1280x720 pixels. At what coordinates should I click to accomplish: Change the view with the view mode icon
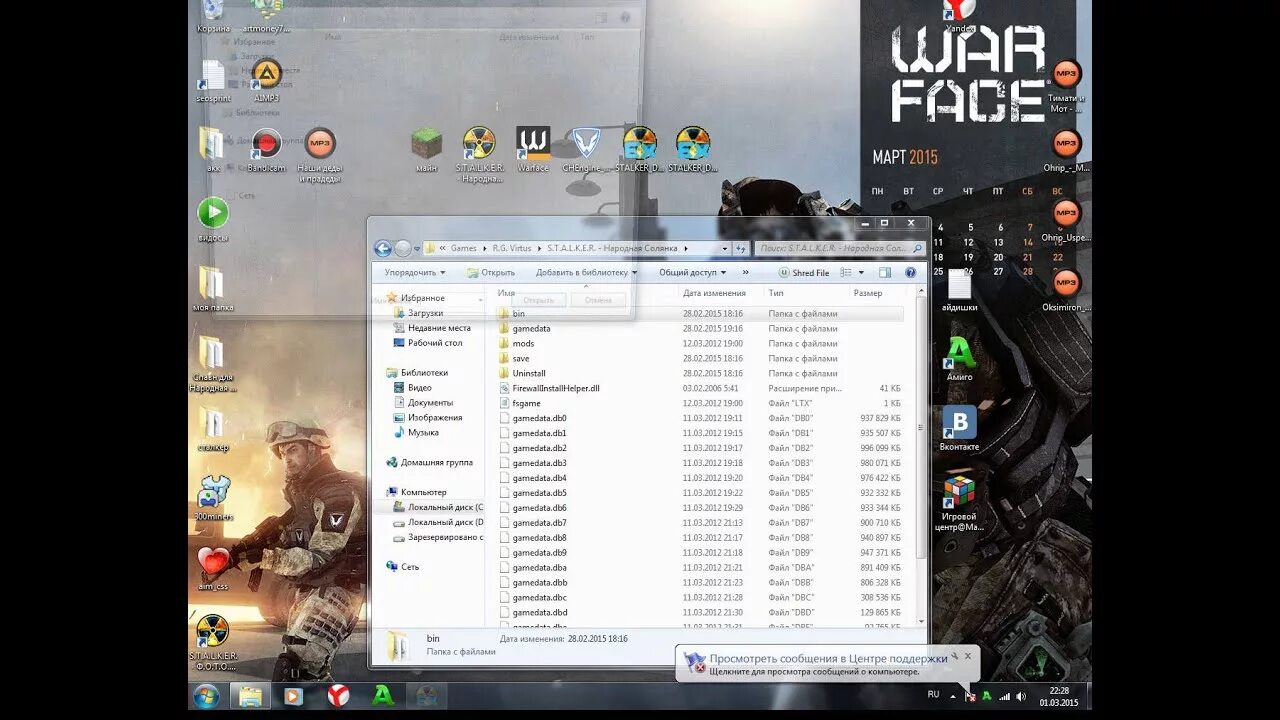coord(846,272)
